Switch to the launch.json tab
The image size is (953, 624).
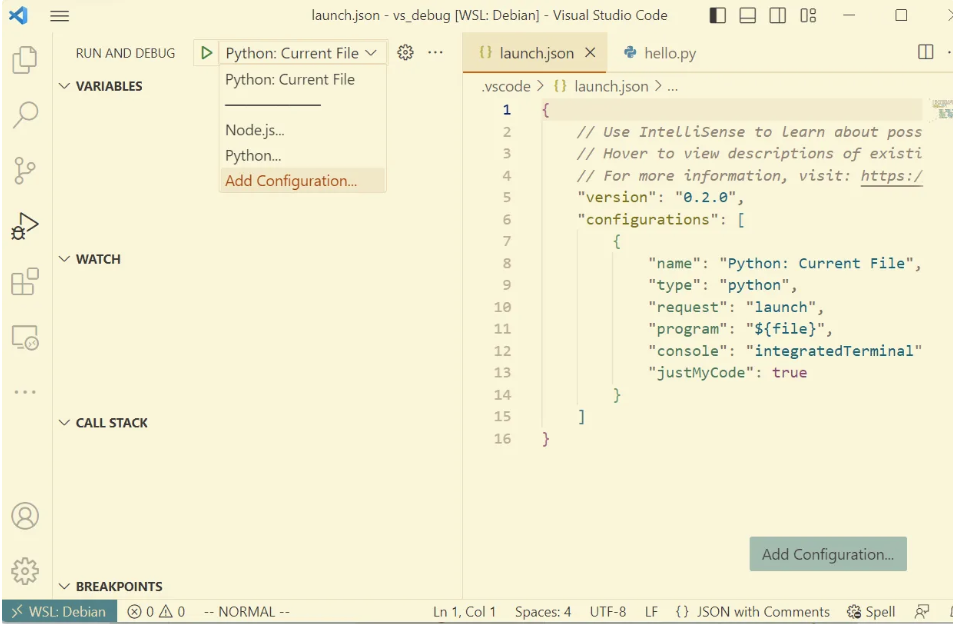click(535, 53)
